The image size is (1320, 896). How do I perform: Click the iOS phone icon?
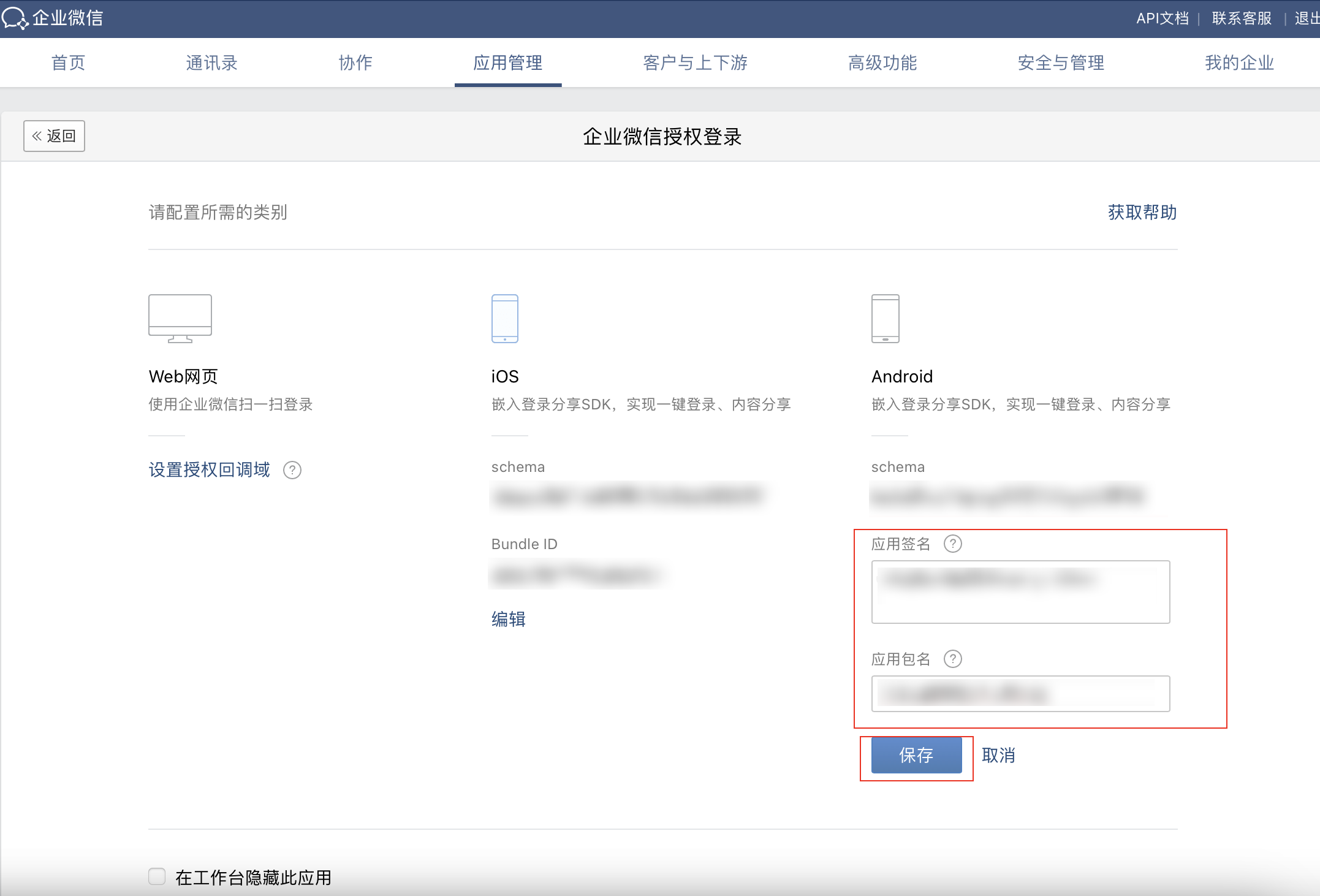click(505, 319)
